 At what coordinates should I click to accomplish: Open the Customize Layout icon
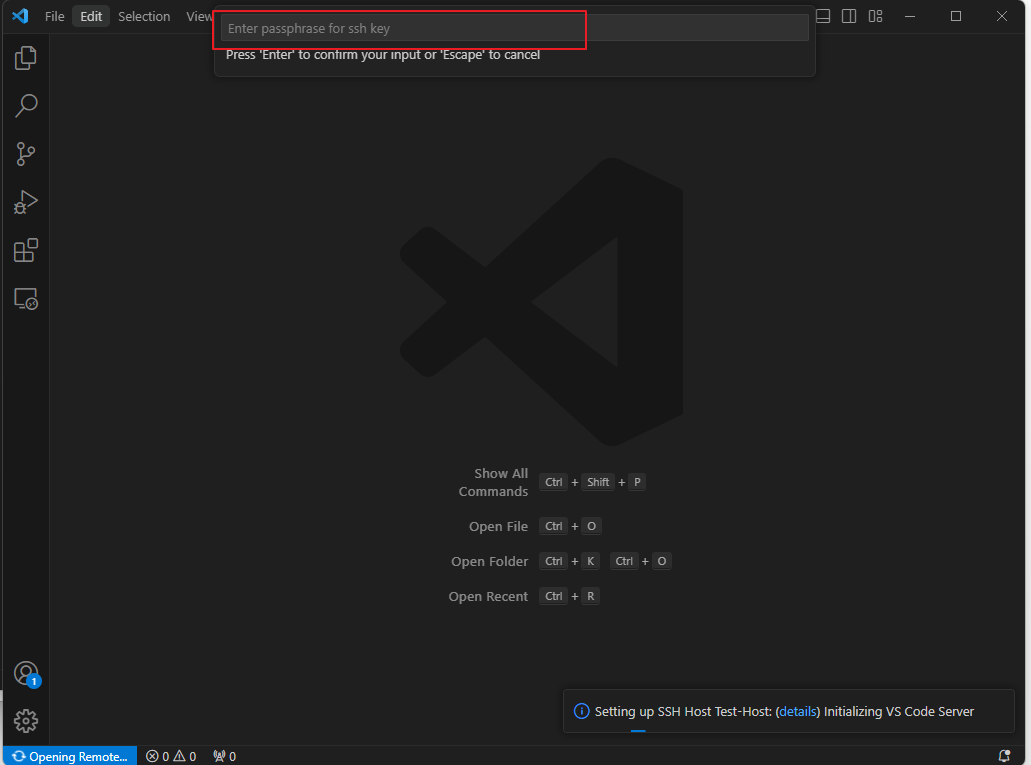pos(875,16)
